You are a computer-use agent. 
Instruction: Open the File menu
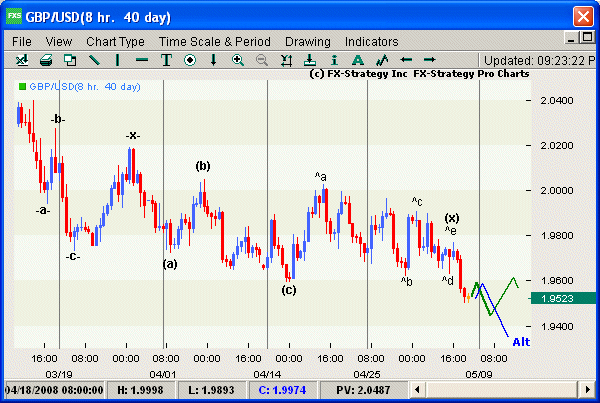(x=21, y=41)
